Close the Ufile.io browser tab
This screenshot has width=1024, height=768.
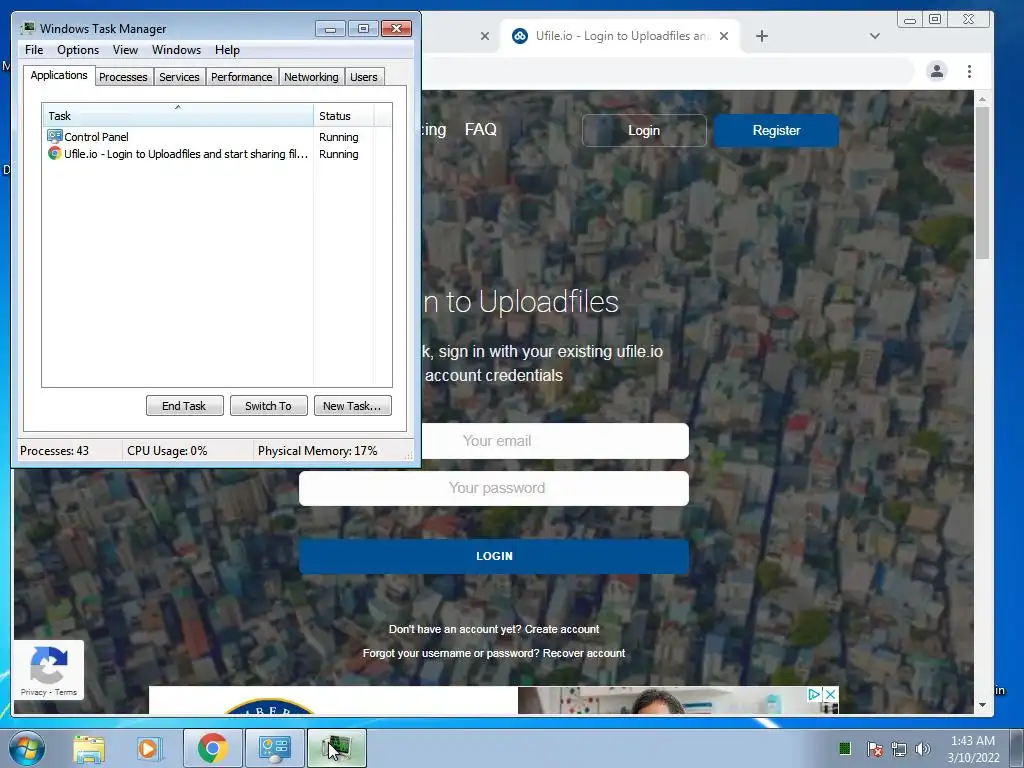click(x=724, y=36)
